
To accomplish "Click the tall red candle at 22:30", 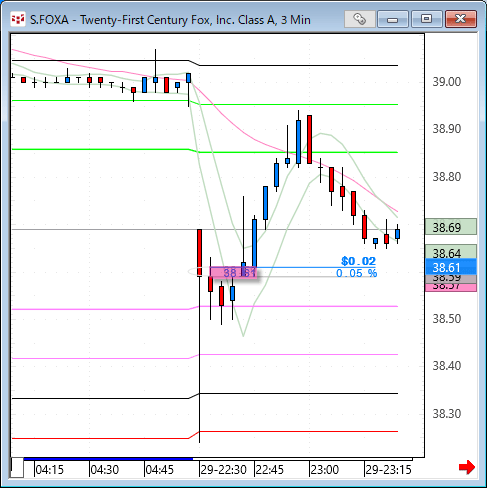I will (199, 253).
